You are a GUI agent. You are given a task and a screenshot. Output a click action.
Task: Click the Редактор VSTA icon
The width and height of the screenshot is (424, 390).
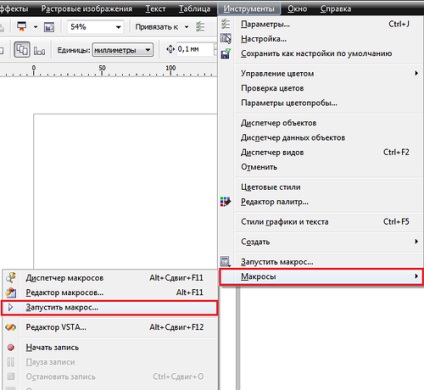click(x=11, y=327)
